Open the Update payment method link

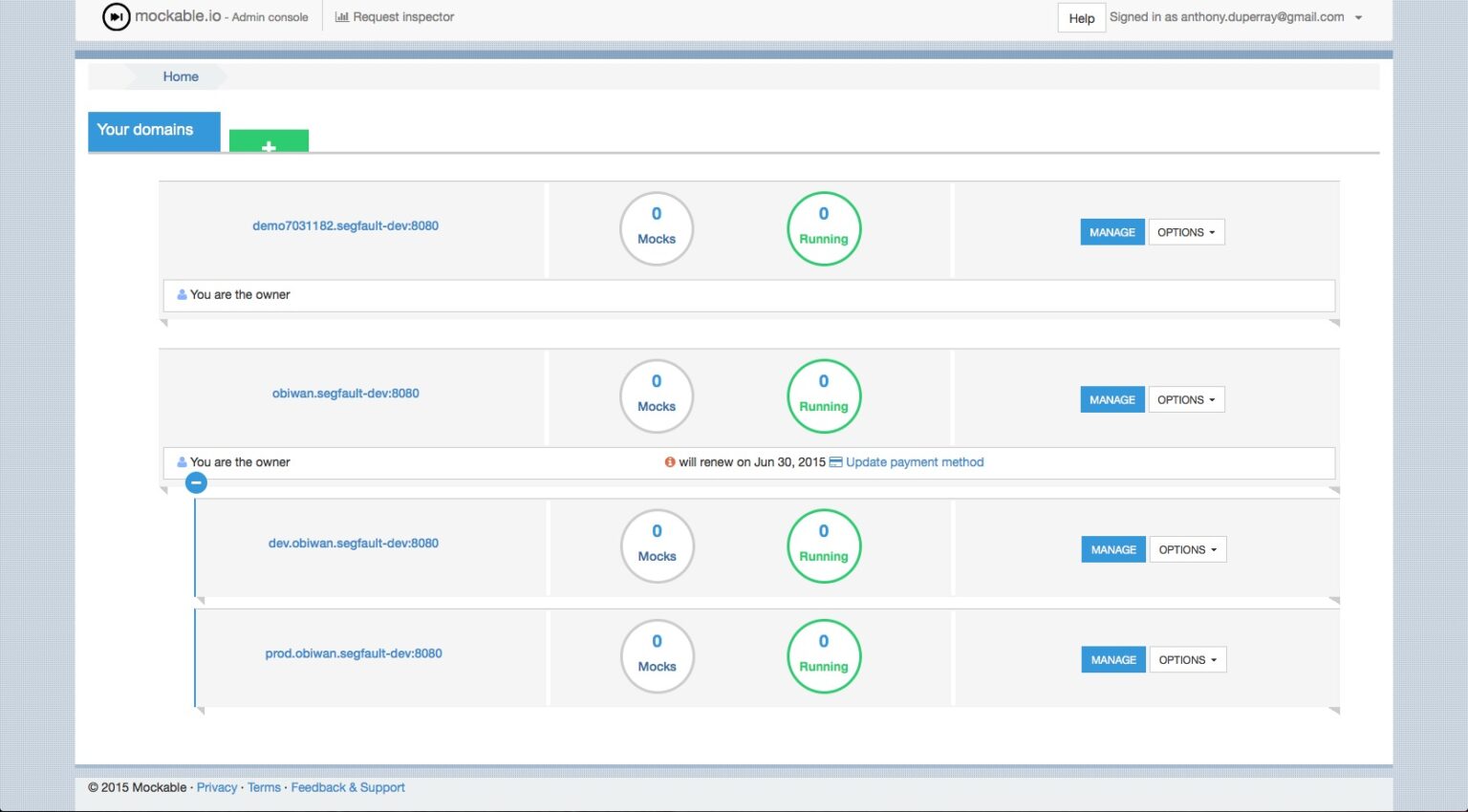click(x=914, y=461)
